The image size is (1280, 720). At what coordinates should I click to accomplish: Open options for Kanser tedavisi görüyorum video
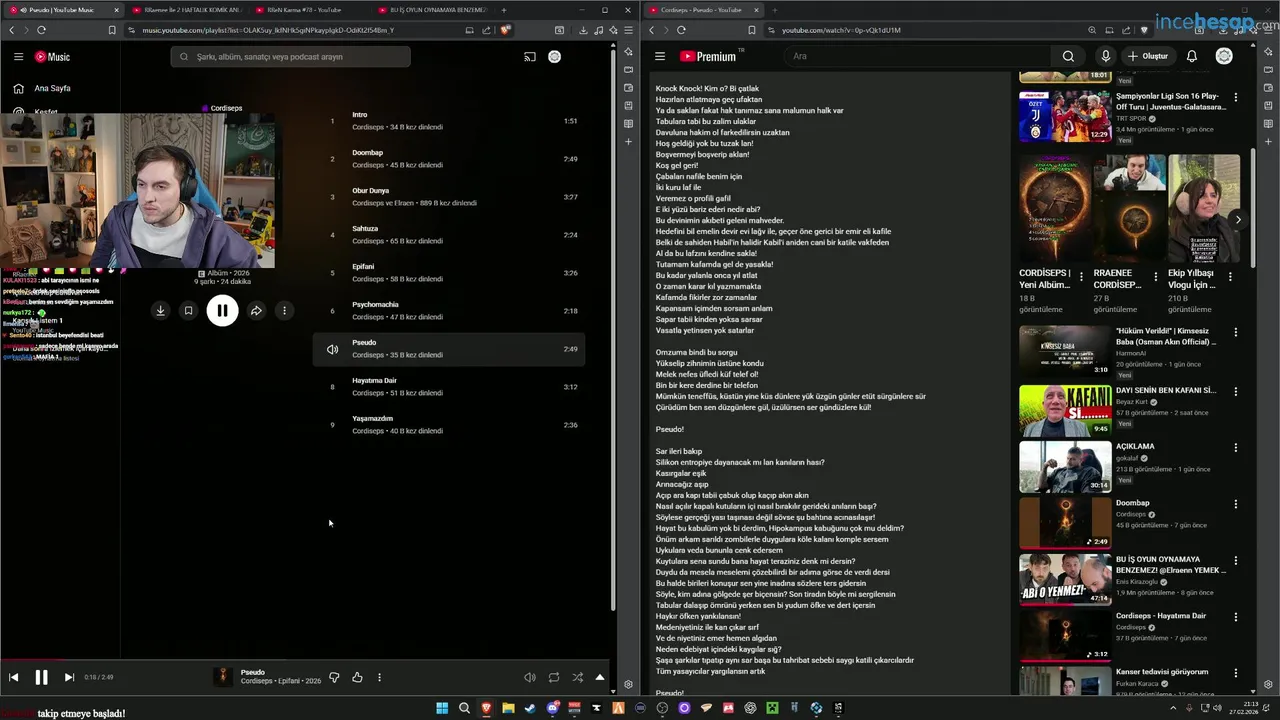point(1236,672)
